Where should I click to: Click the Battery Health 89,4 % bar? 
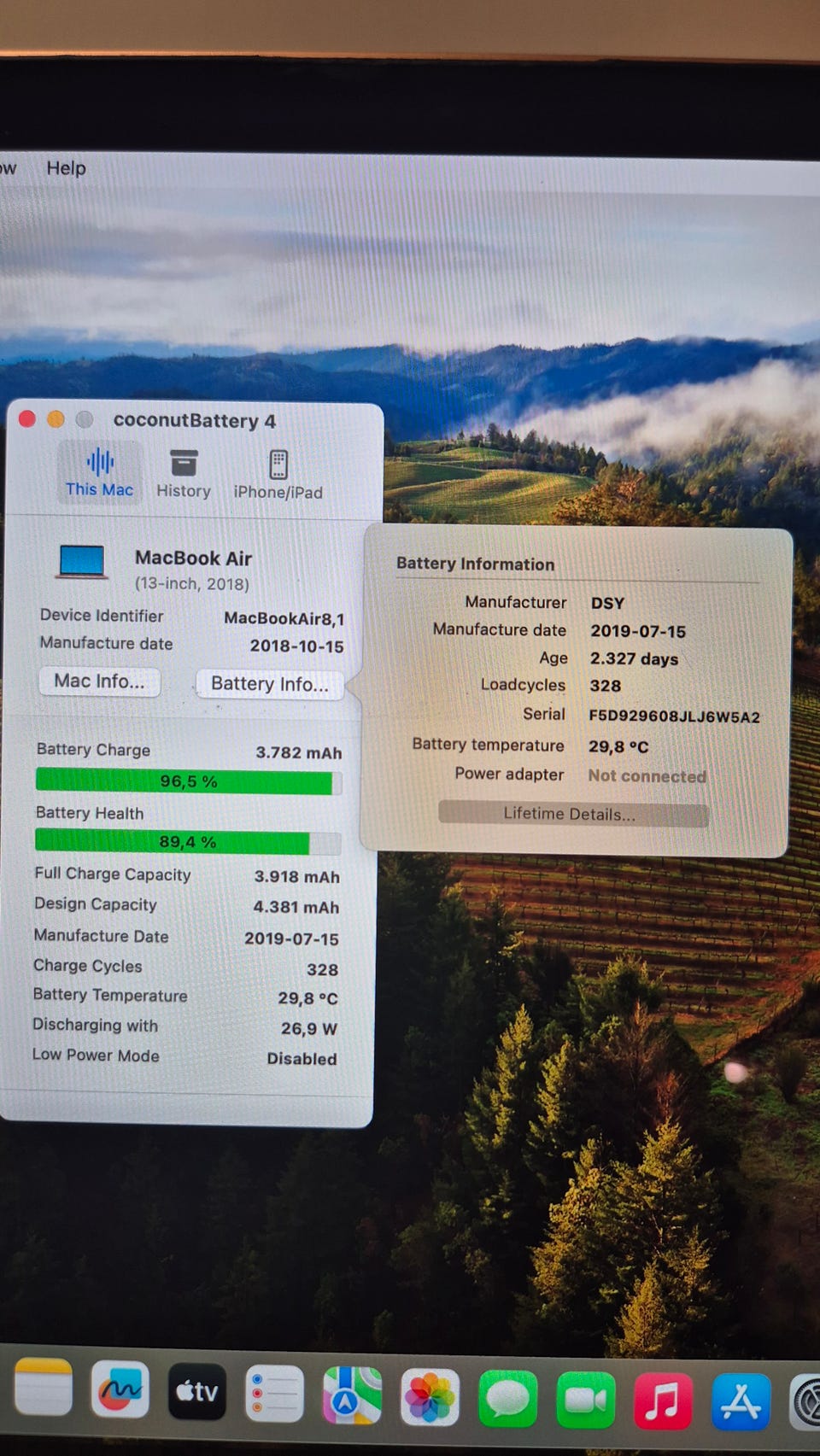point(188,843)
